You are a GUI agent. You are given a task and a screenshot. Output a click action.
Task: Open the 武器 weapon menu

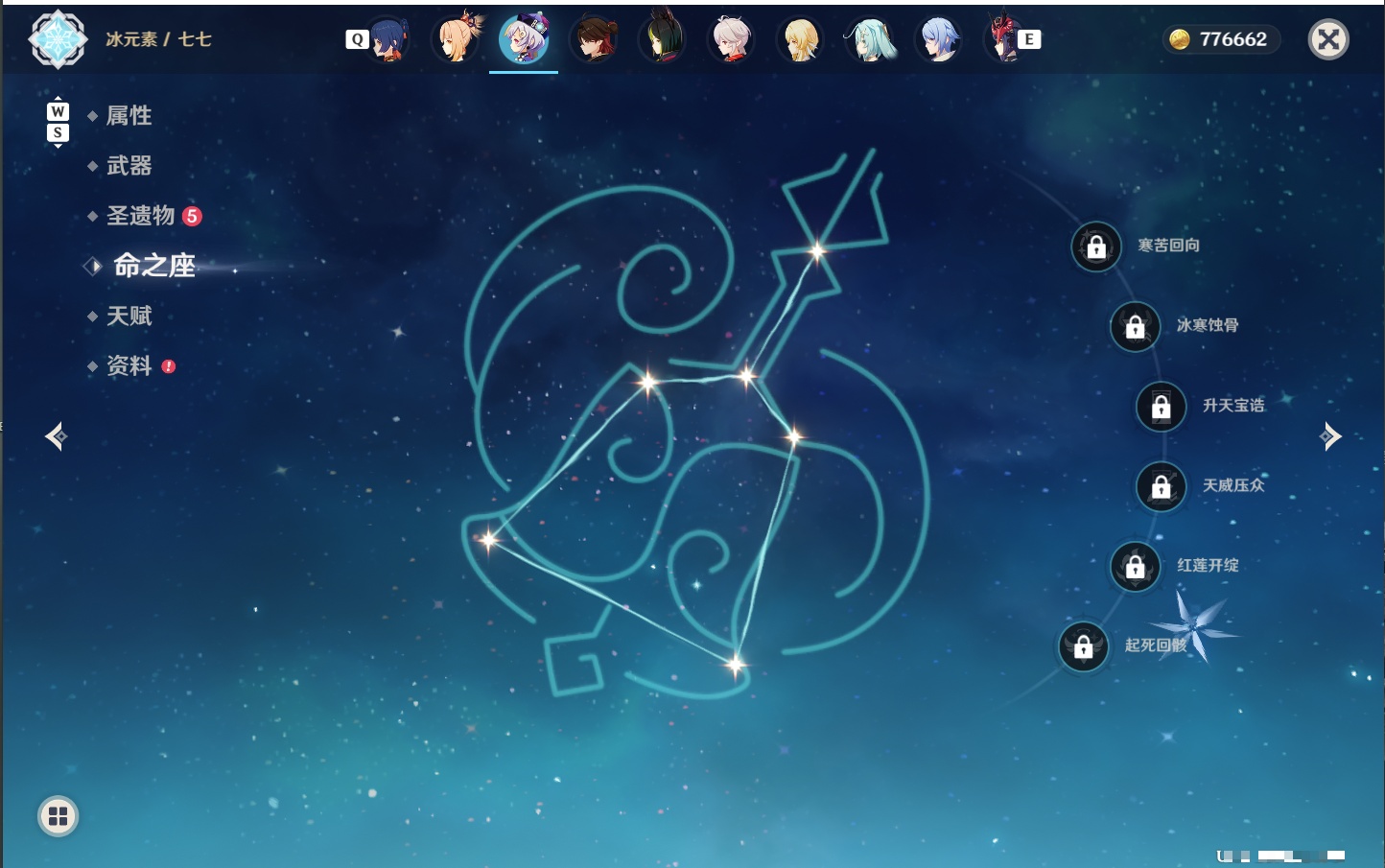coord(129,166)
